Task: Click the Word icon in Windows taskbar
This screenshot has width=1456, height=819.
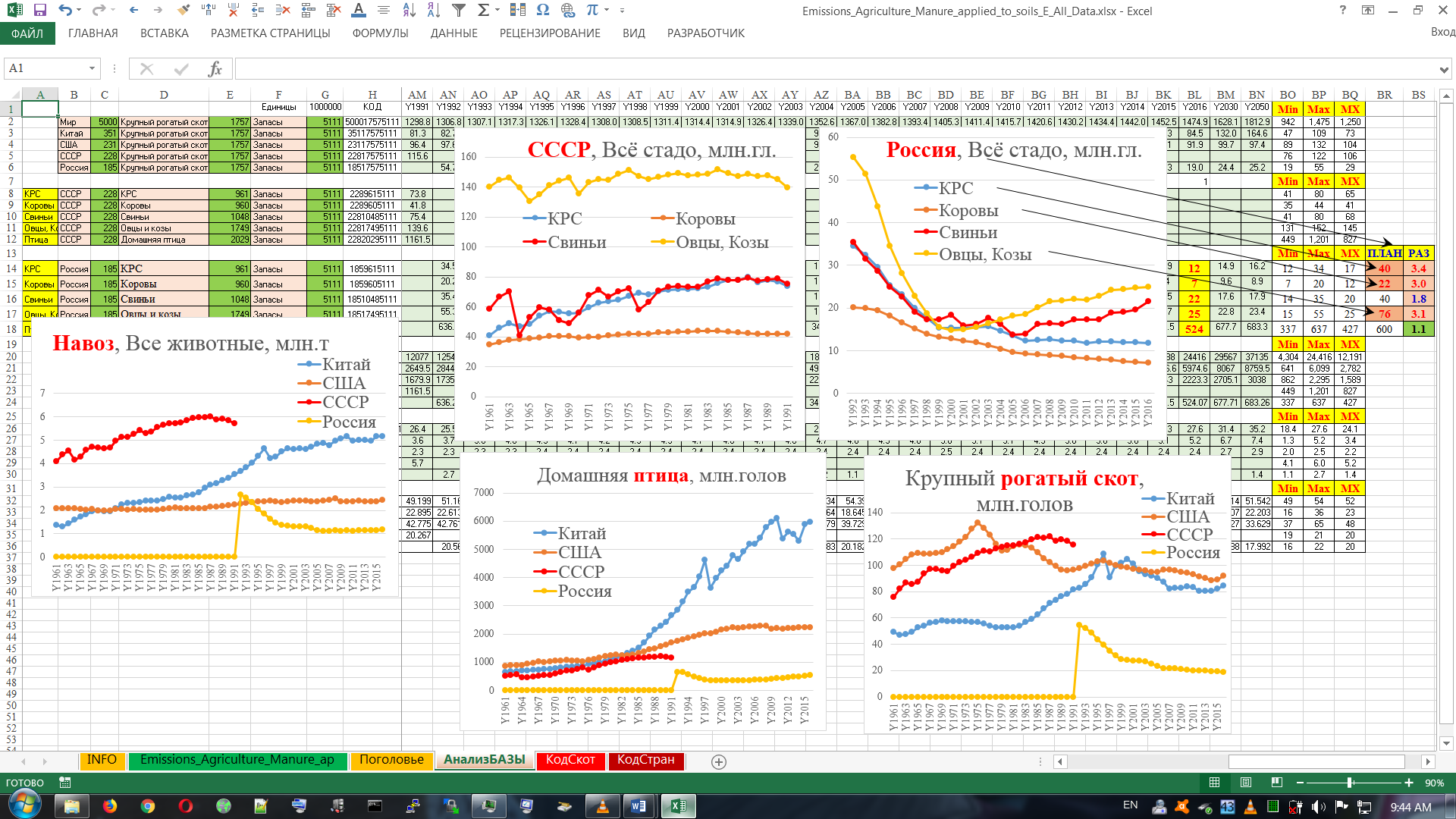Action: tap(638, 806)
